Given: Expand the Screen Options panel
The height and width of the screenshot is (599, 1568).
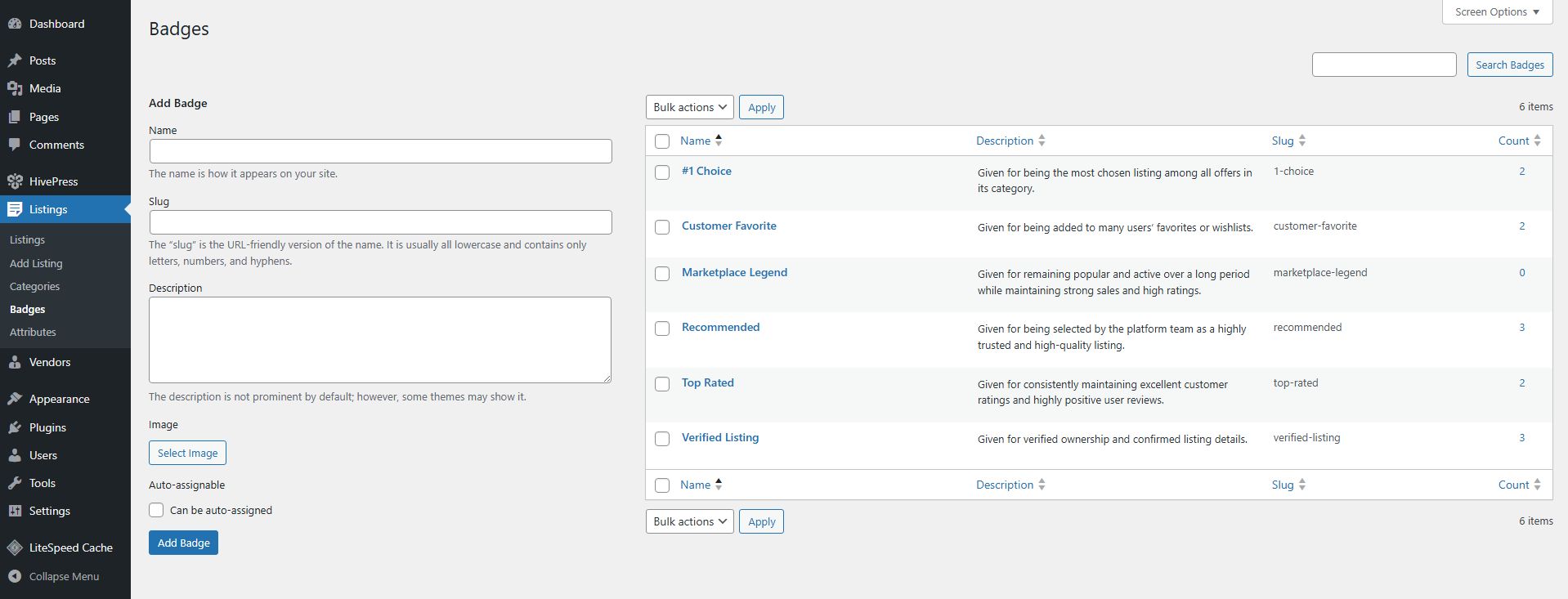Looking at the screenshot, I should click(1496, 12).
